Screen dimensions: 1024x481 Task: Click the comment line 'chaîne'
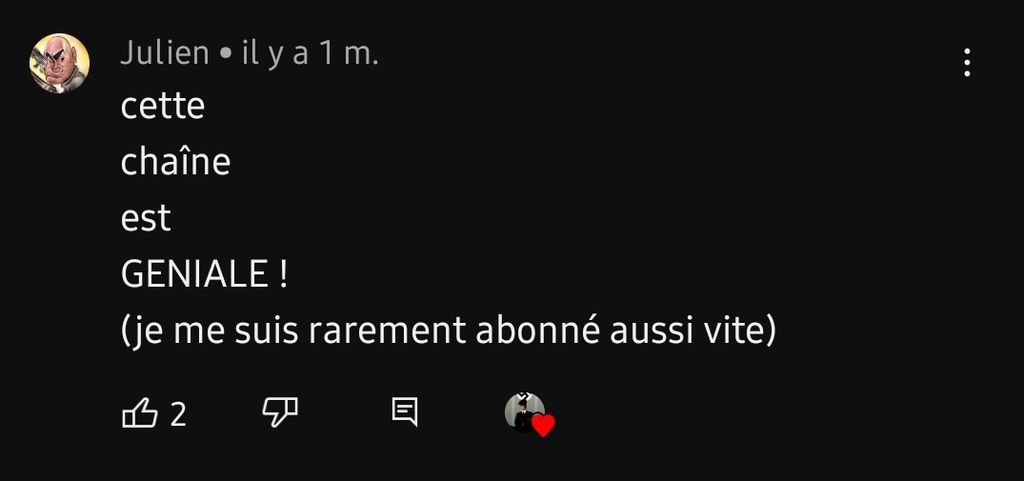coord(176,161)
